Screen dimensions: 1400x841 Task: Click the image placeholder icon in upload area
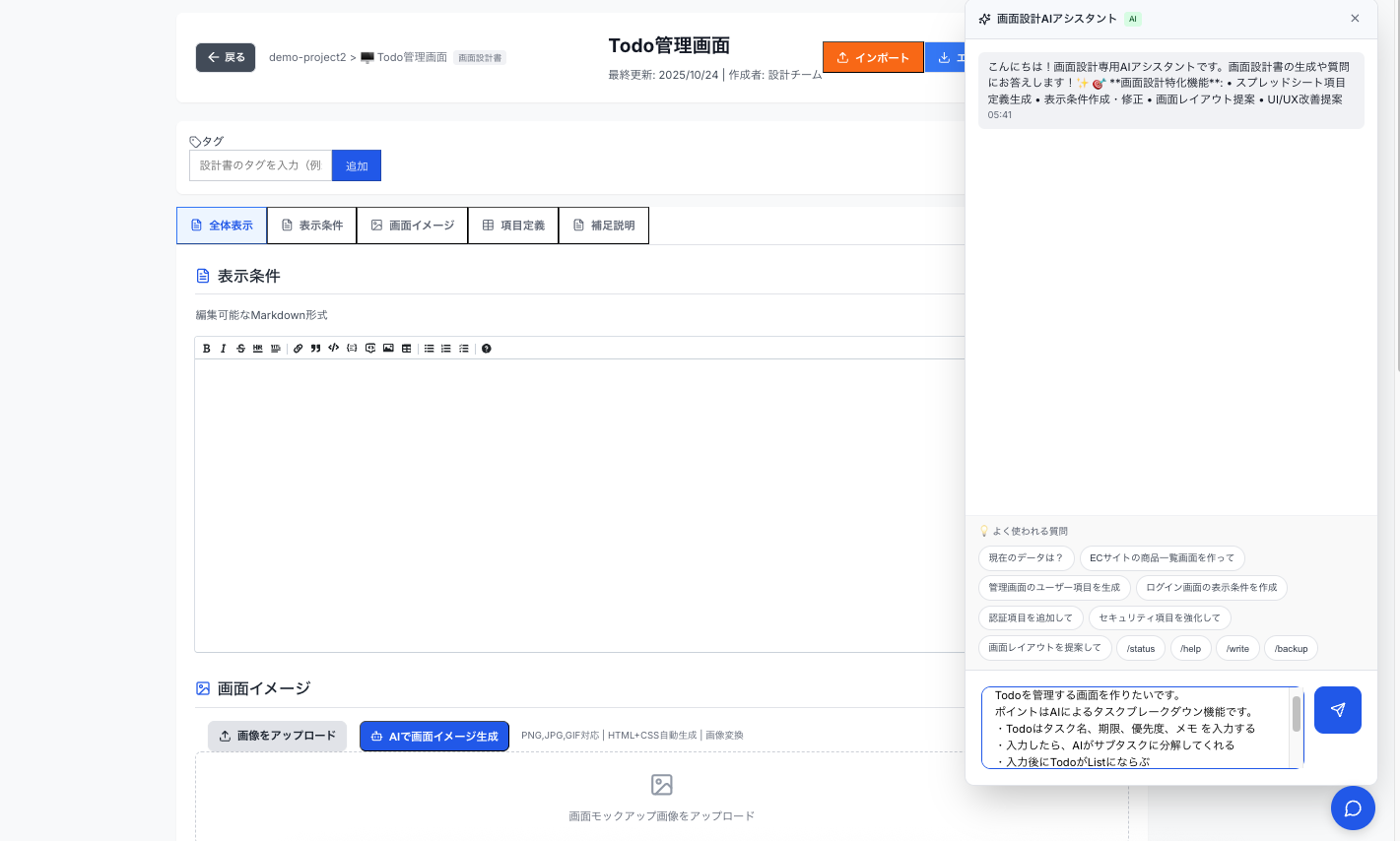pos(662,785)
